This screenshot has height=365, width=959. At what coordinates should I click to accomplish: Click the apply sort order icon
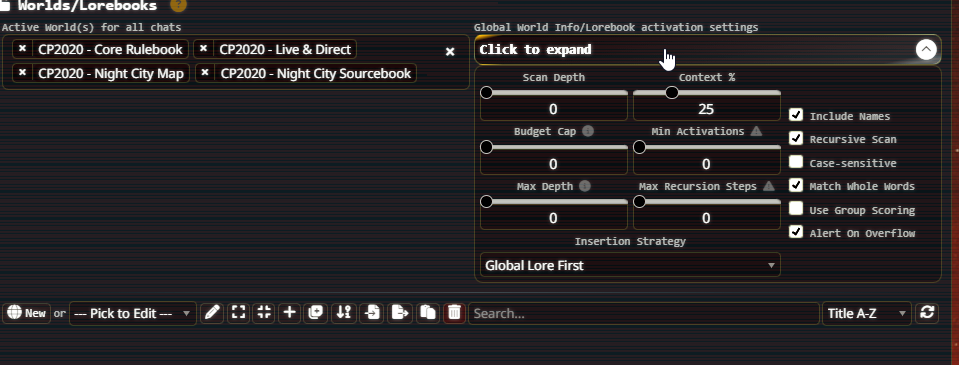(344, 313)
